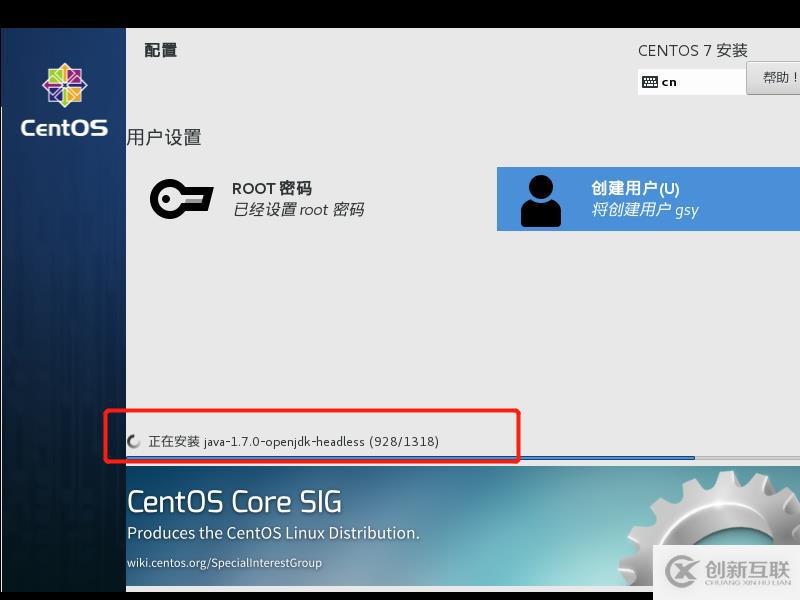Select the ROOT password key icon
800x600 pixels.
pos(181,198)
